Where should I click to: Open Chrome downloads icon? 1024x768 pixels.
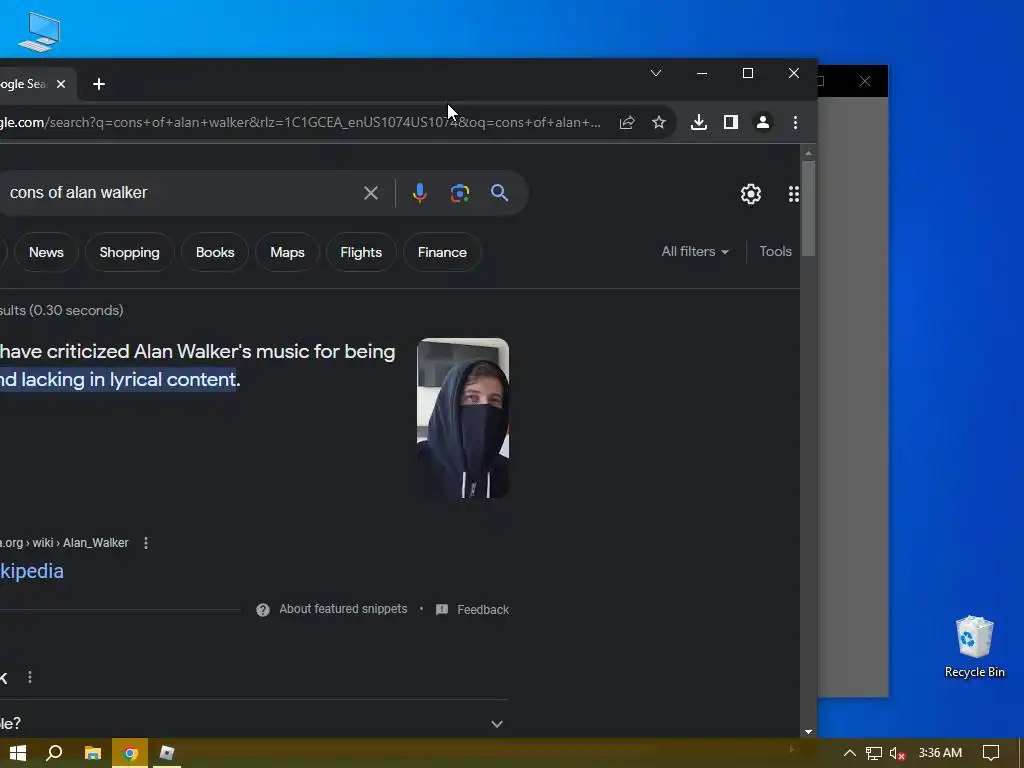[x=699, y=122]
